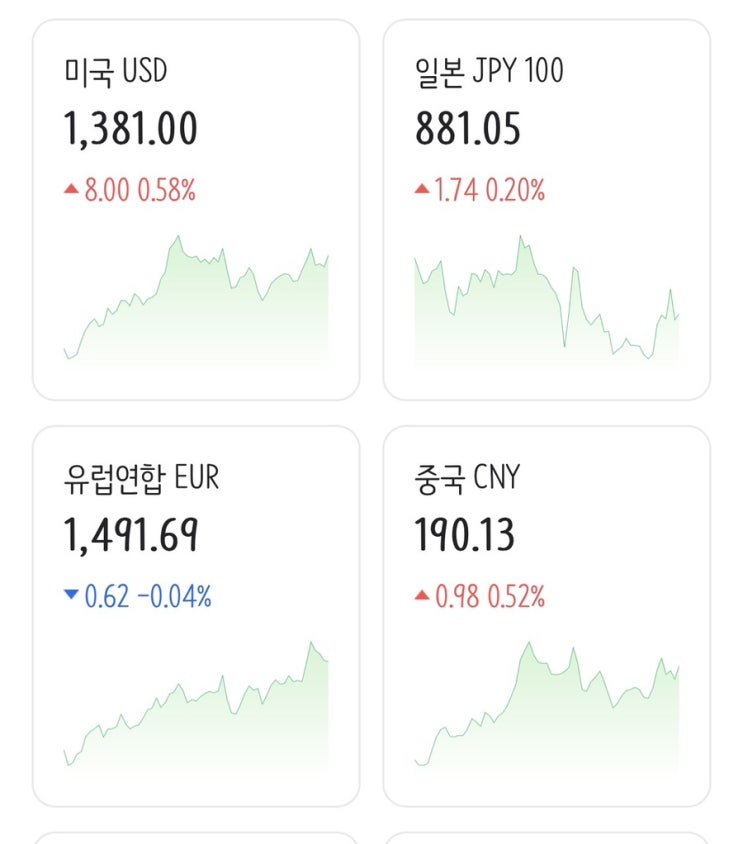
Task: Select the 중국 CNY card title
Action: coord(467,478)
